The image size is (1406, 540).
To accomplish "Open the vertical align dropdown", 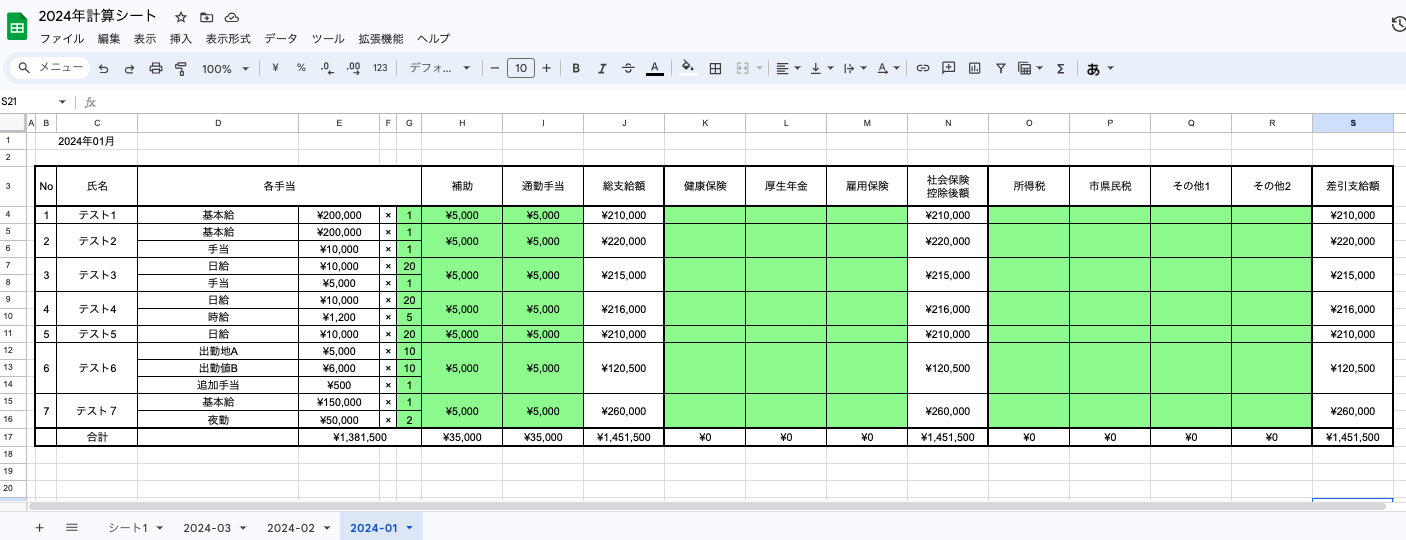I will point(822,69).
